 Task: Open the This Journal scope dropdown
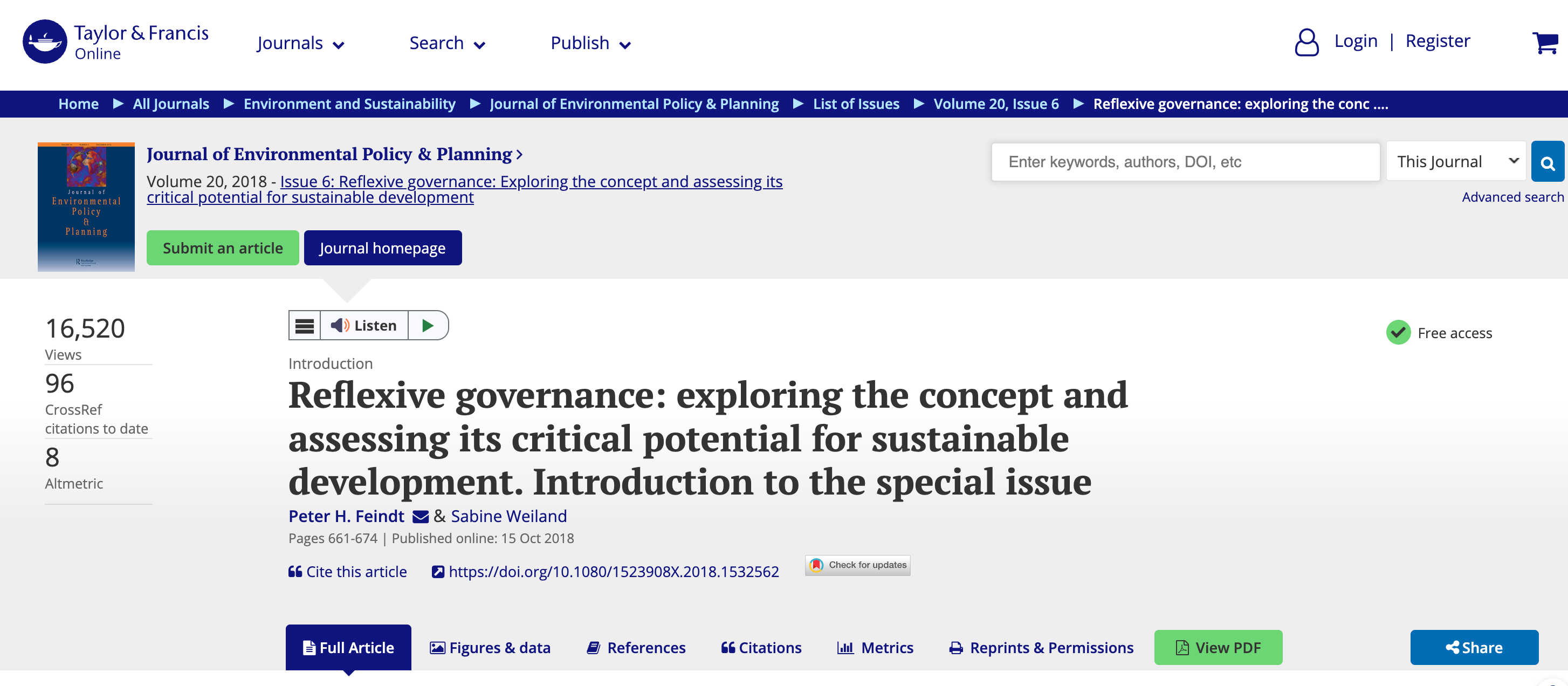(x=1456, y=161)
